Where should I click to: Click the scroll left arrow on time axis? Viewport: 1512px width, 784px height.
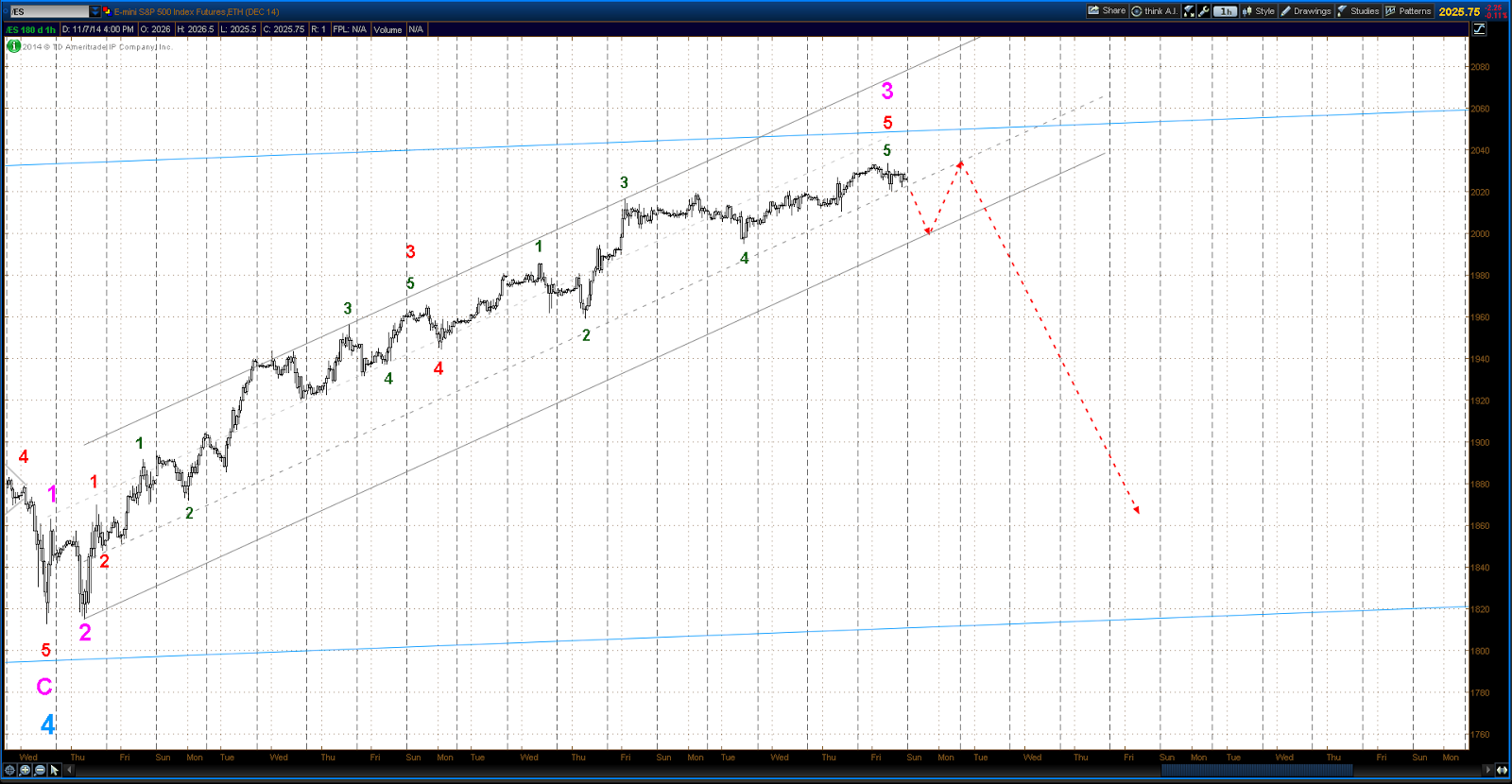click(x=69, y=770)
